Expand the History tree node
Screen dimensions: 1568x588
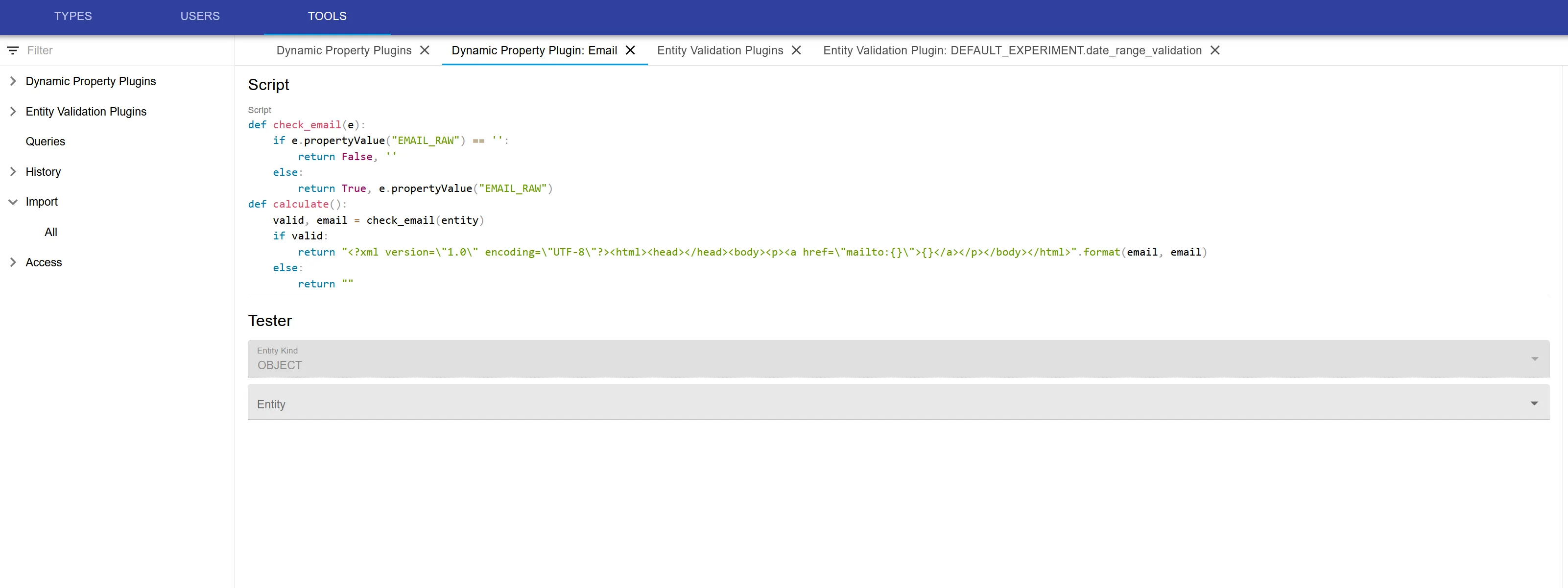coord(13,172)
